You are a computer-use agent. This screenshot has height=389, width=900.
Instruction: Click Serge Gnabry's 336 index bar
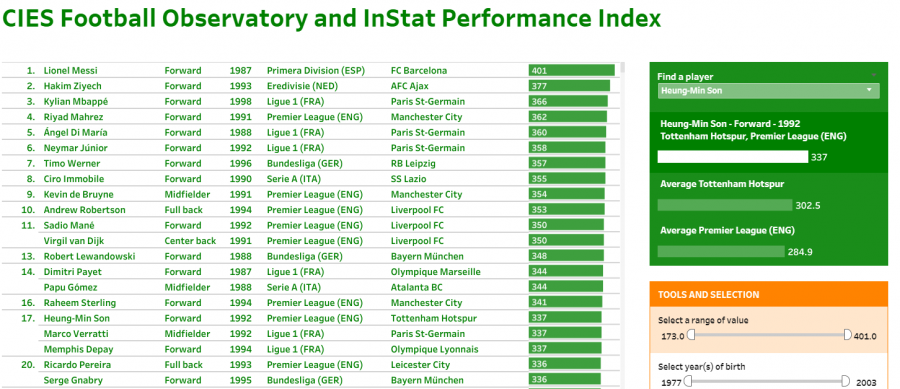565,380
